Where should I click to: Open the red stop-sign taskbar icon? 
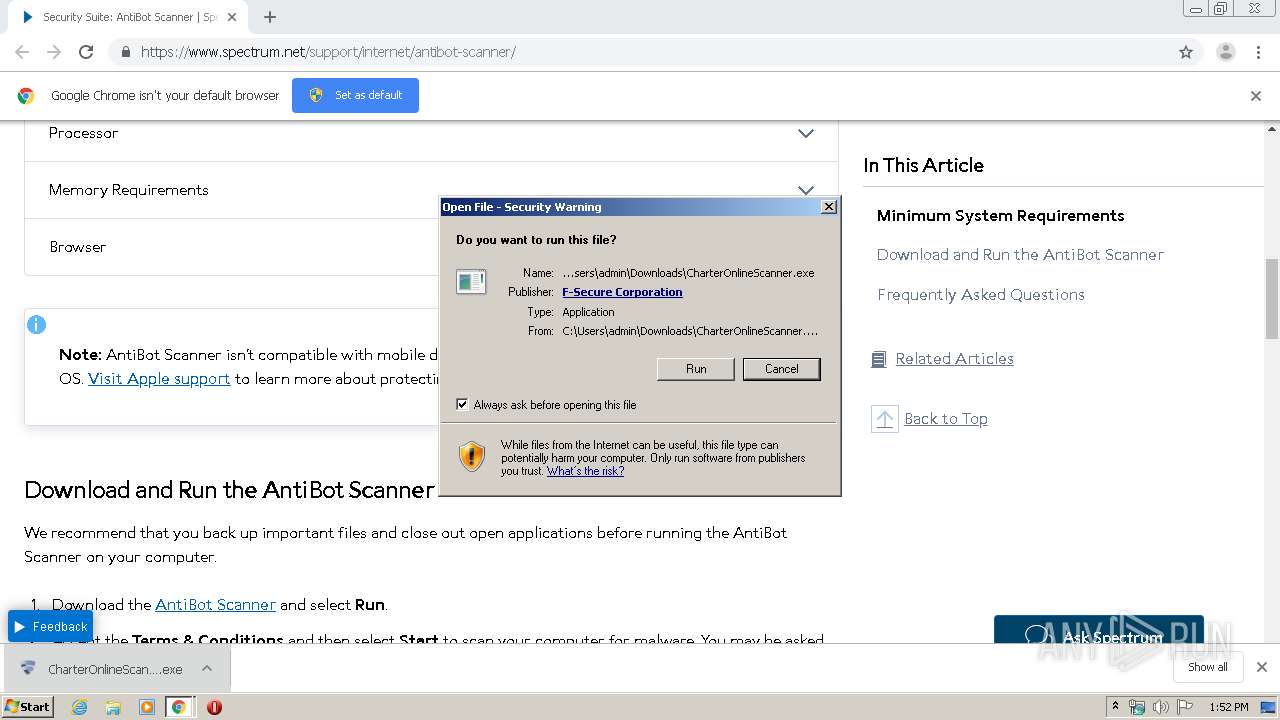point(214,707)
